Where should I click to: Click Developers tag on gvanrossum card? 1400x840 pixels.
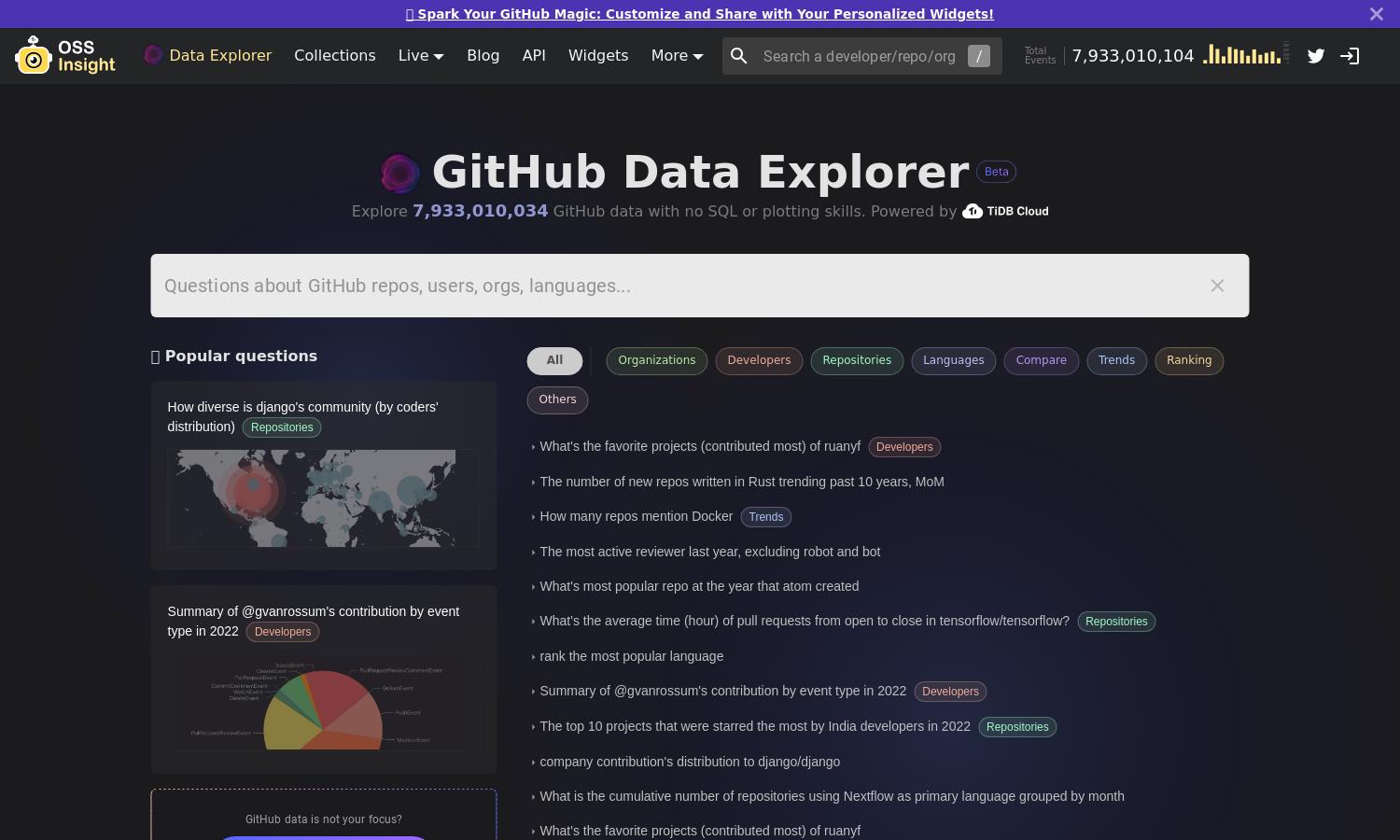click(283, 632)
